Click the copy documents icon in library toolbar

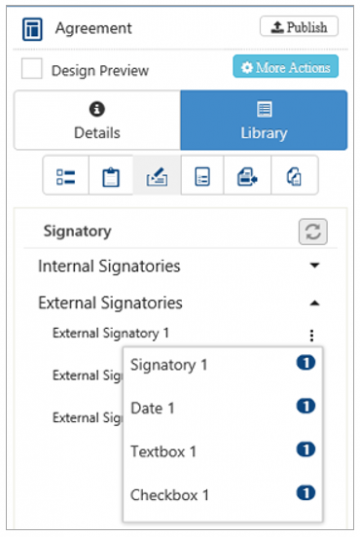click(294, 176)
